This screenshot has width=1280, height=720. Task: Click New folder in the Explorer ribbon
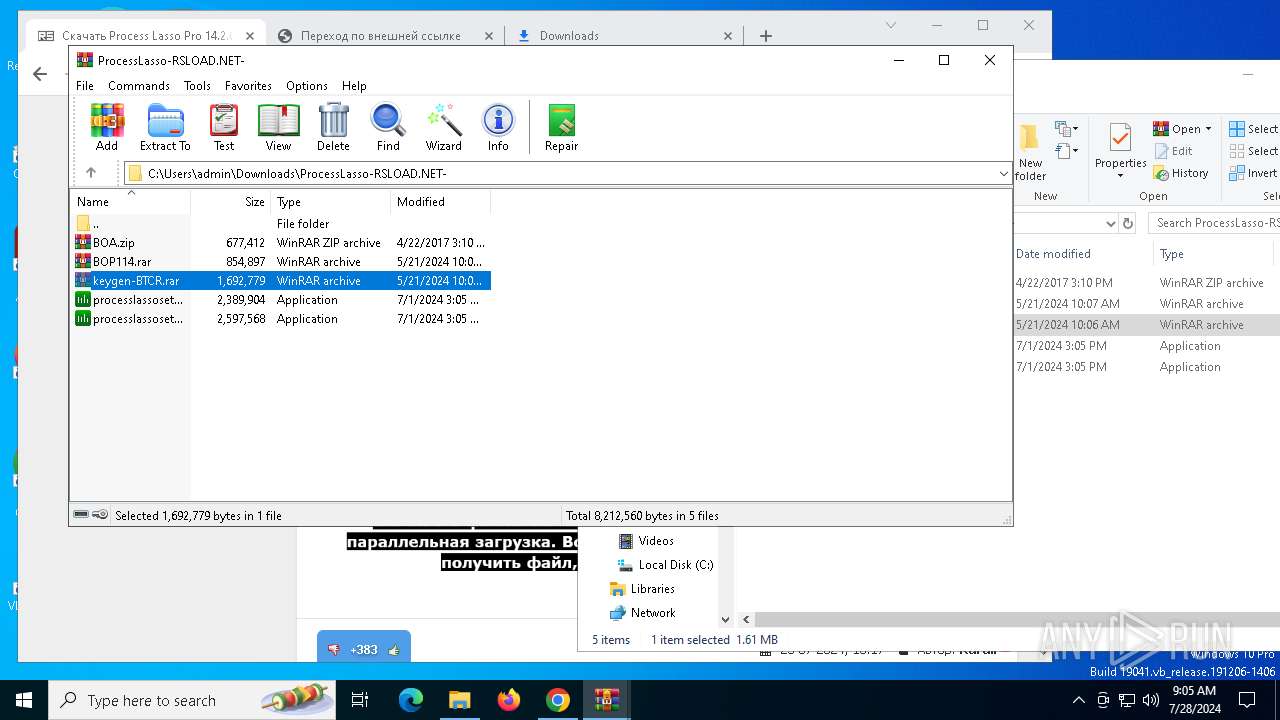[x=1031, y=150]
